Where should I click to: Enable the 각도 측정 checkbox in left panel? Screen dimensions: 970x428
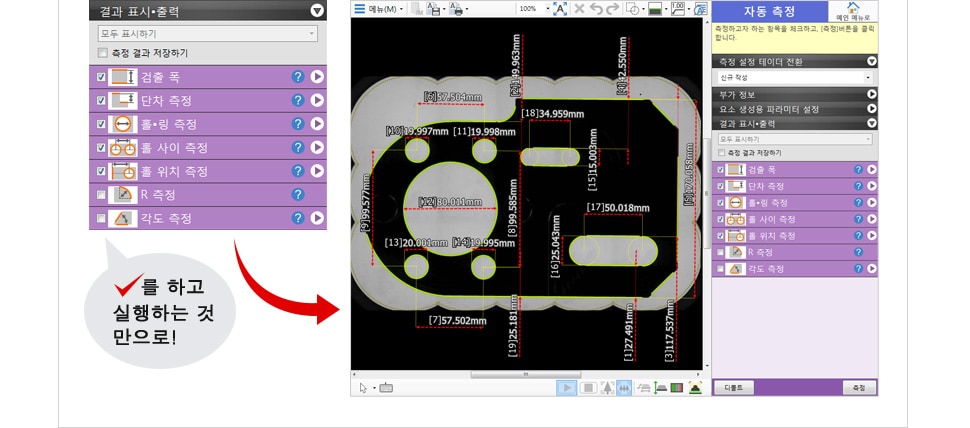[101, 218]
